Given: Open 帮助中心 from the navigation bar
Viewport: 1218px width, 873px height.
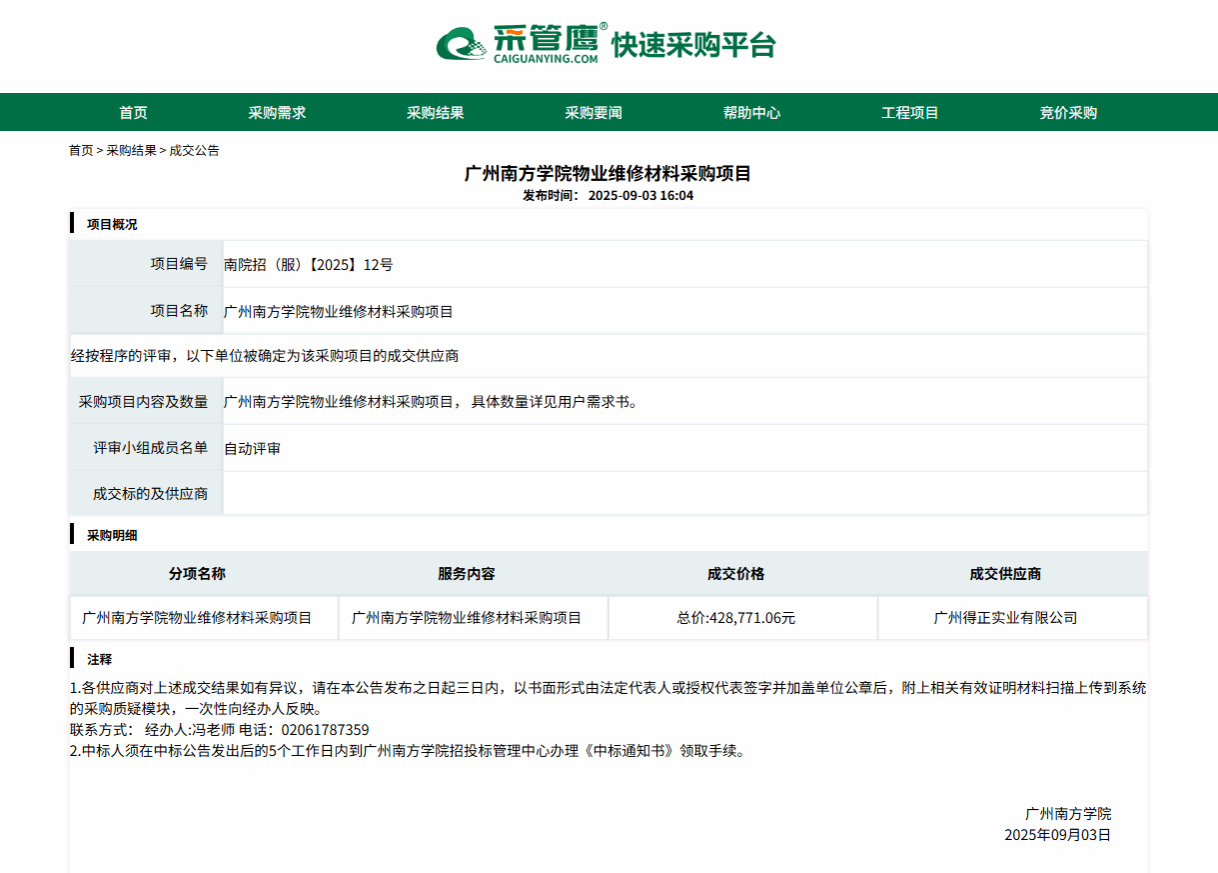Looking at the screenshot, I should [x=752, y=113].
